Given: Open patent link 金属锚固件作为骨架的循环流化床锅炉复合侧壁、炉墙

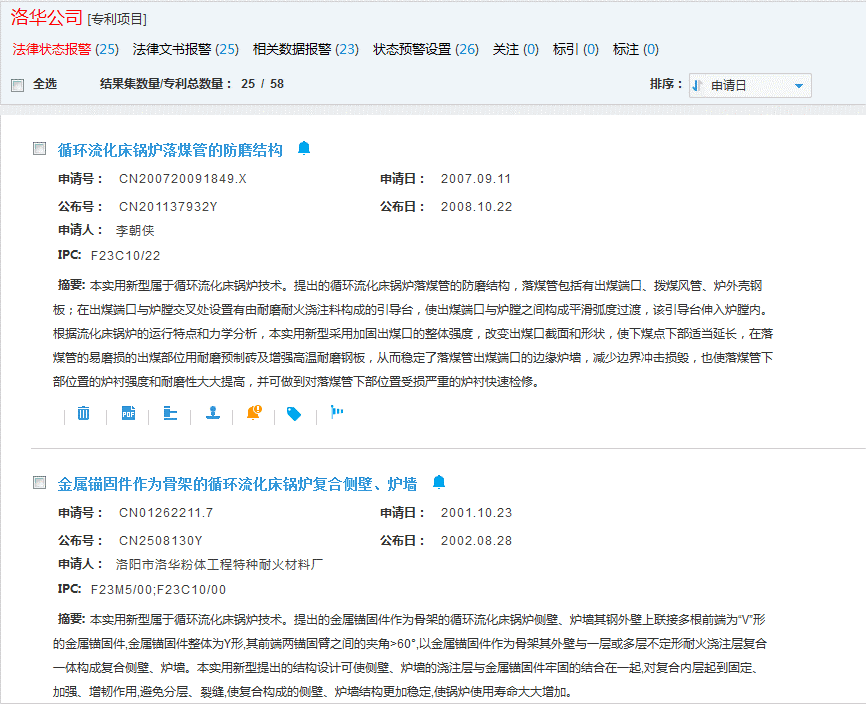Looking at the screenshot, I should coord(237,484).
